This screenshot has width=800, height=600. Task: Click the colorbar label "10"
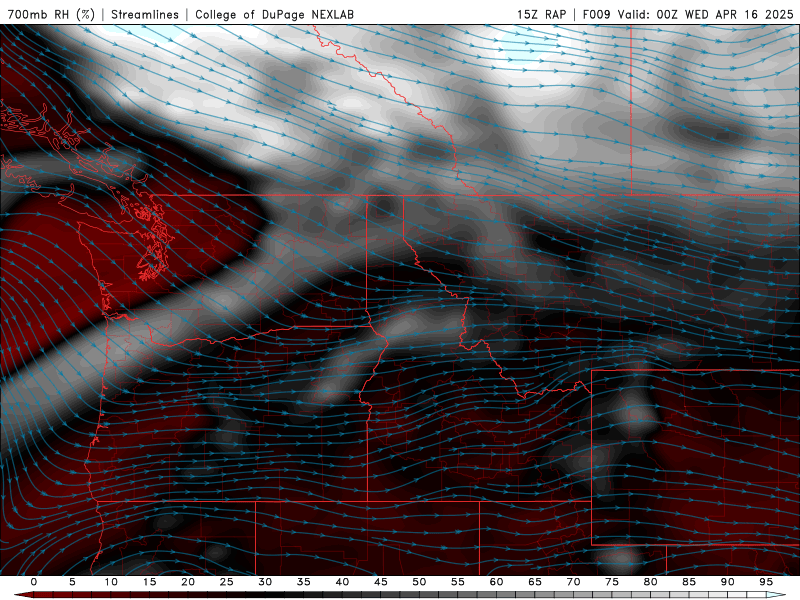(111, 582)
